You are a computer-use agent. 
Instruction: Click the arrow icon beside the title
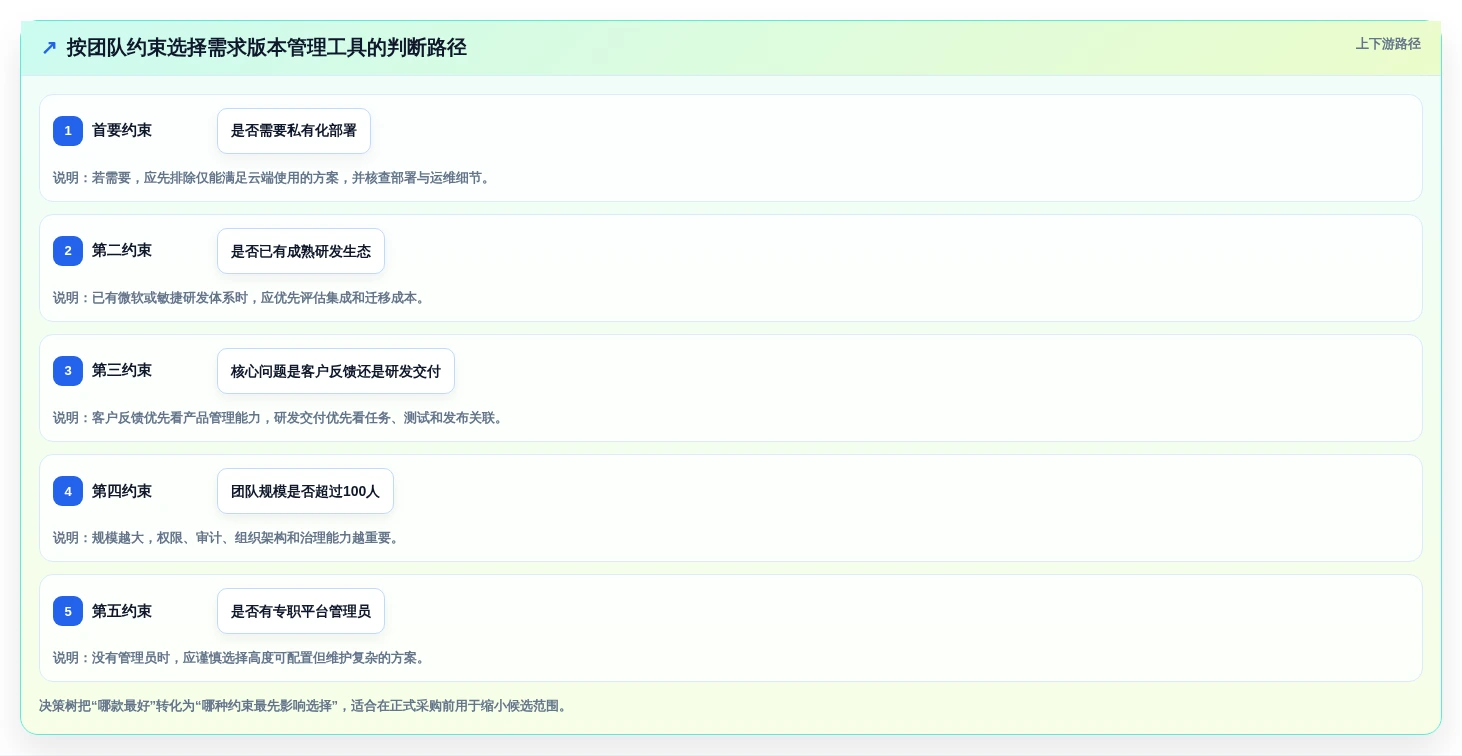(49, 48)
